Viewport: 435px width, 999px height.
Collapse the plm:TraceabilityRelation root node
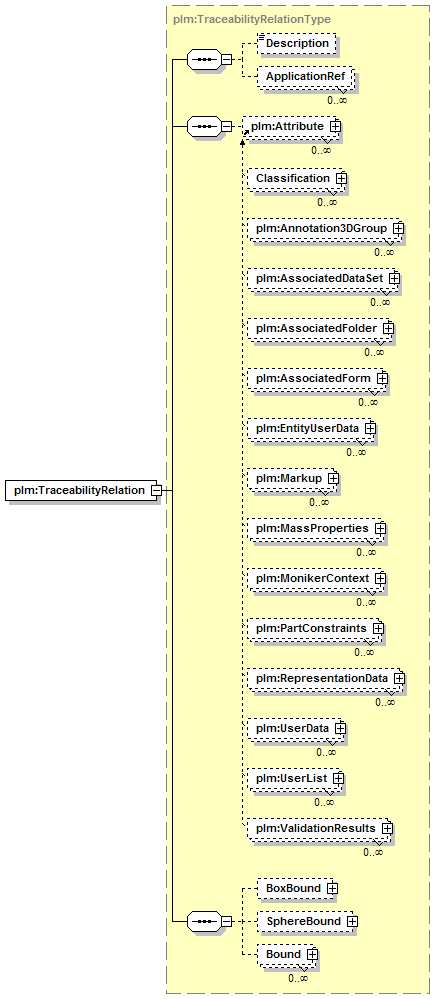(x=156, y=491)
